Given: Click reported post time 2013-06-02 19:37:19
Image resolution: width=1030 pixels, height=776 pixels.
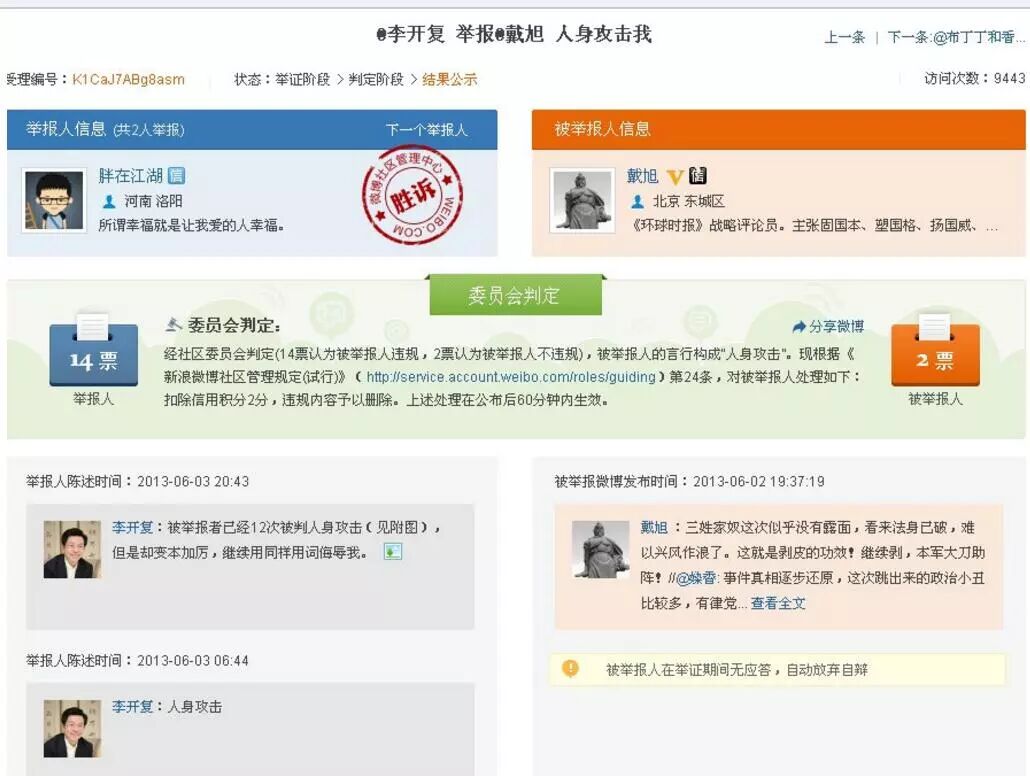Looking at the screenshot, I should (759, 481).
